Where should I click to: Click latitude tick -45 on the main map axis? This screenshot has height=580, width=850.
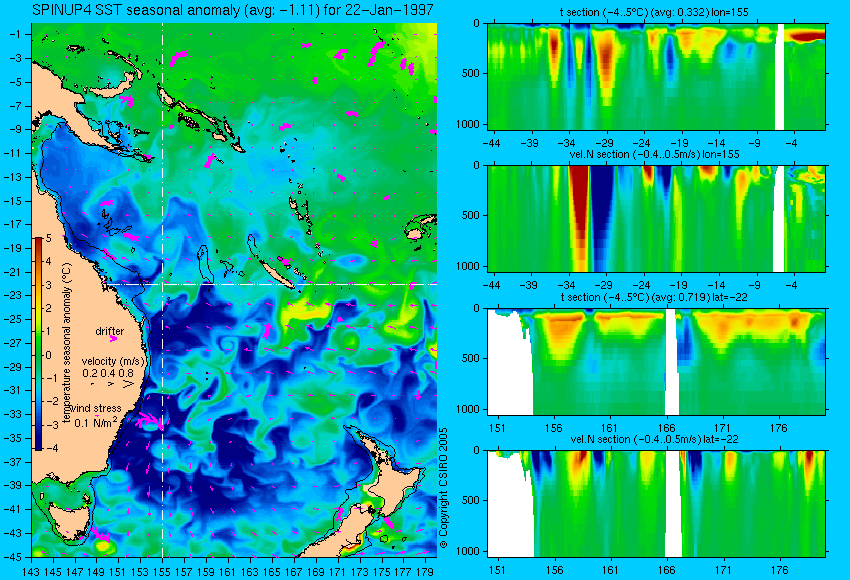point(15,557)
